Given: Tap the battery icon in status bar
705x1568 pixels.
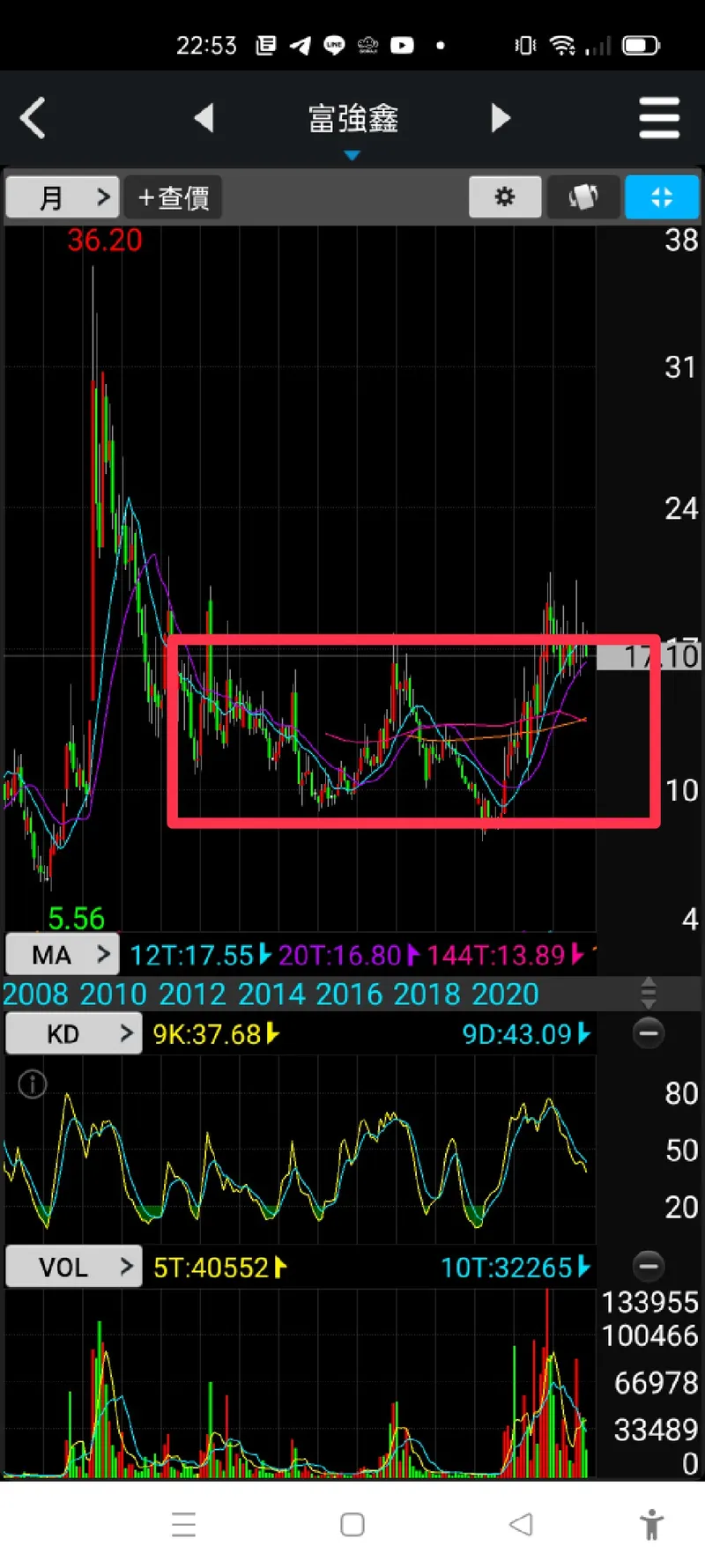Looking at the screenshot, I should [x=641, y=45].
